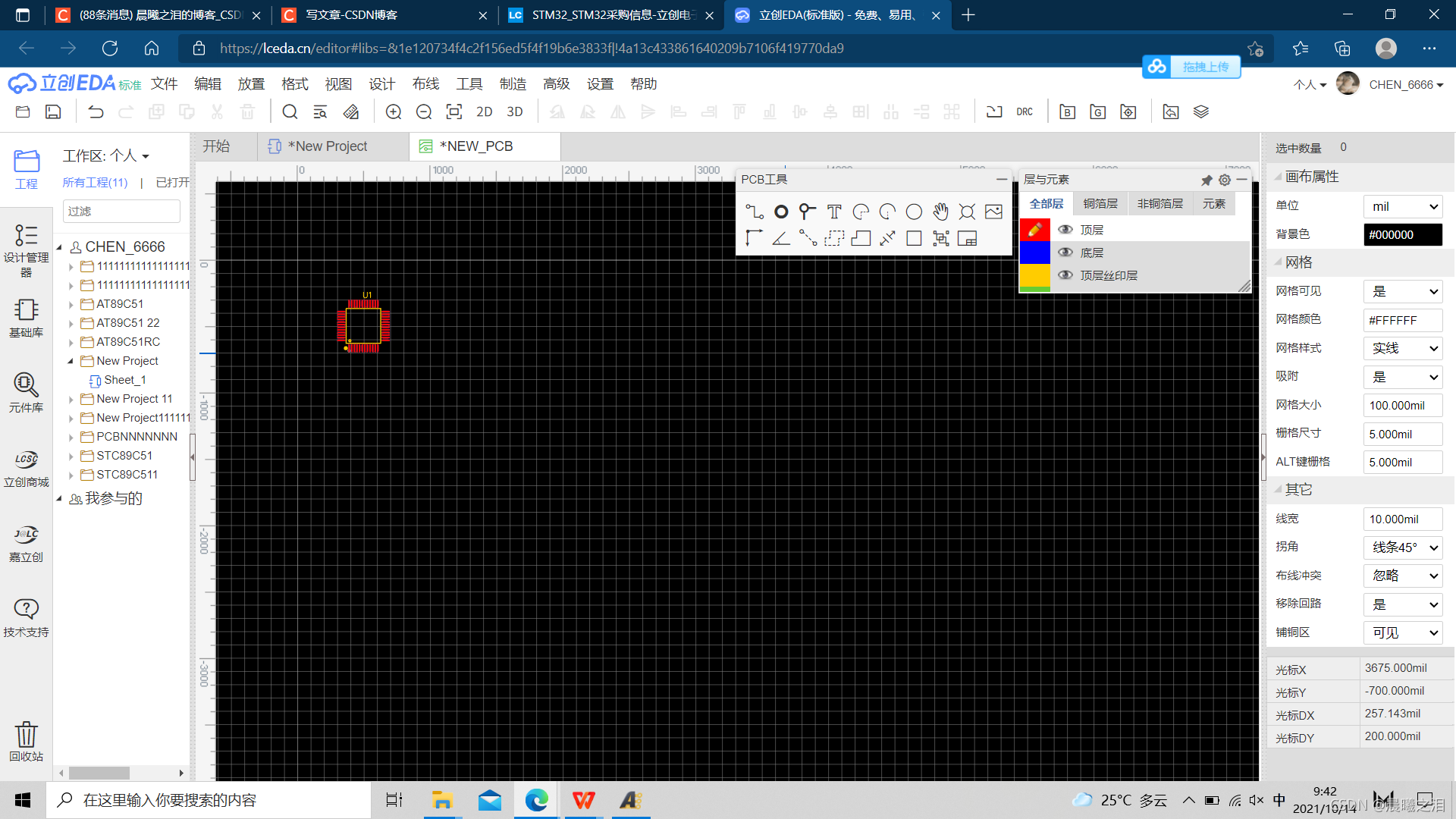Click the 过滤 filter input field

121,212
